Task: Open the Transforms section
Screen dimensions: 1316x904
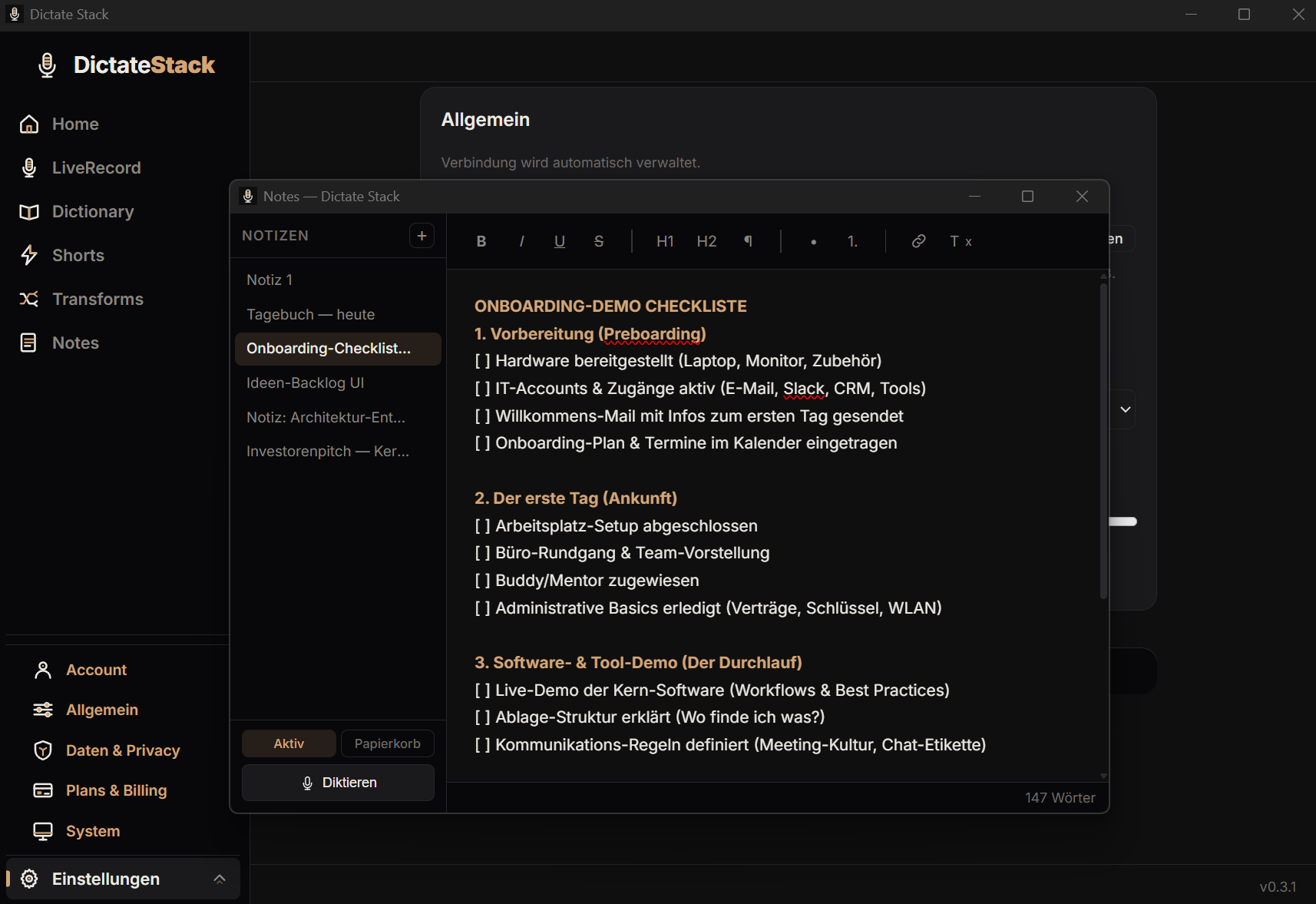Action: (98, 300)
